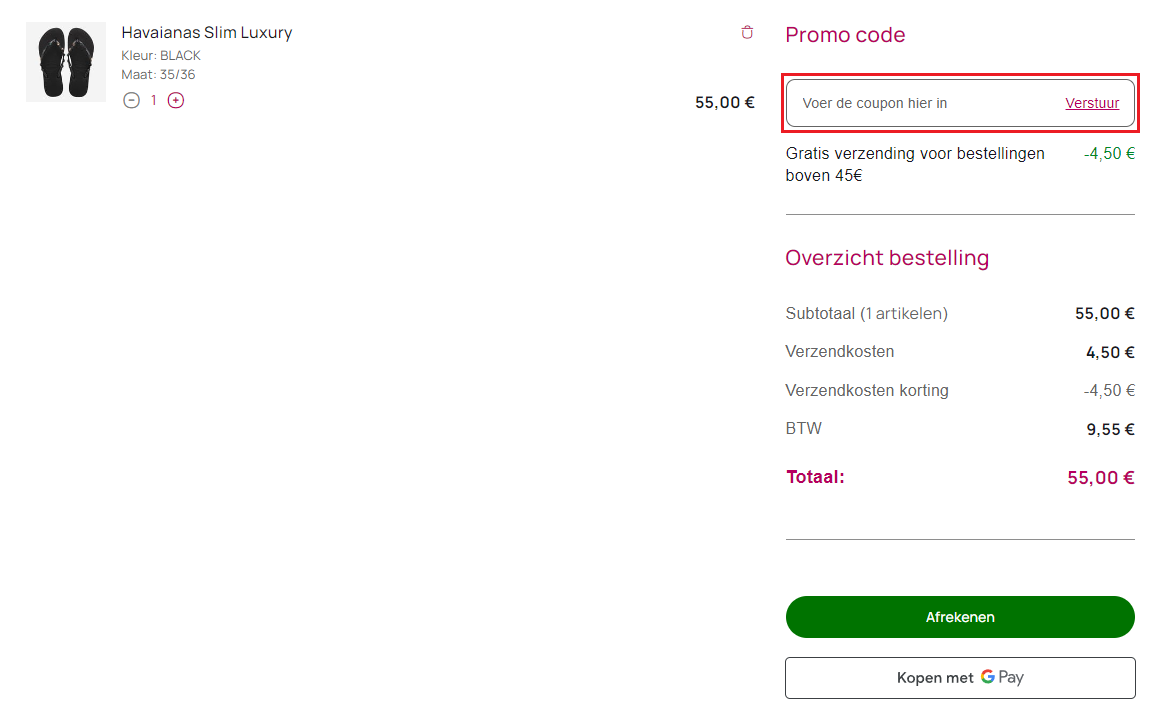The image size is (1162, 705).
Task: Click the plus icon to increase quantity
Action: [x=176, y=100]
